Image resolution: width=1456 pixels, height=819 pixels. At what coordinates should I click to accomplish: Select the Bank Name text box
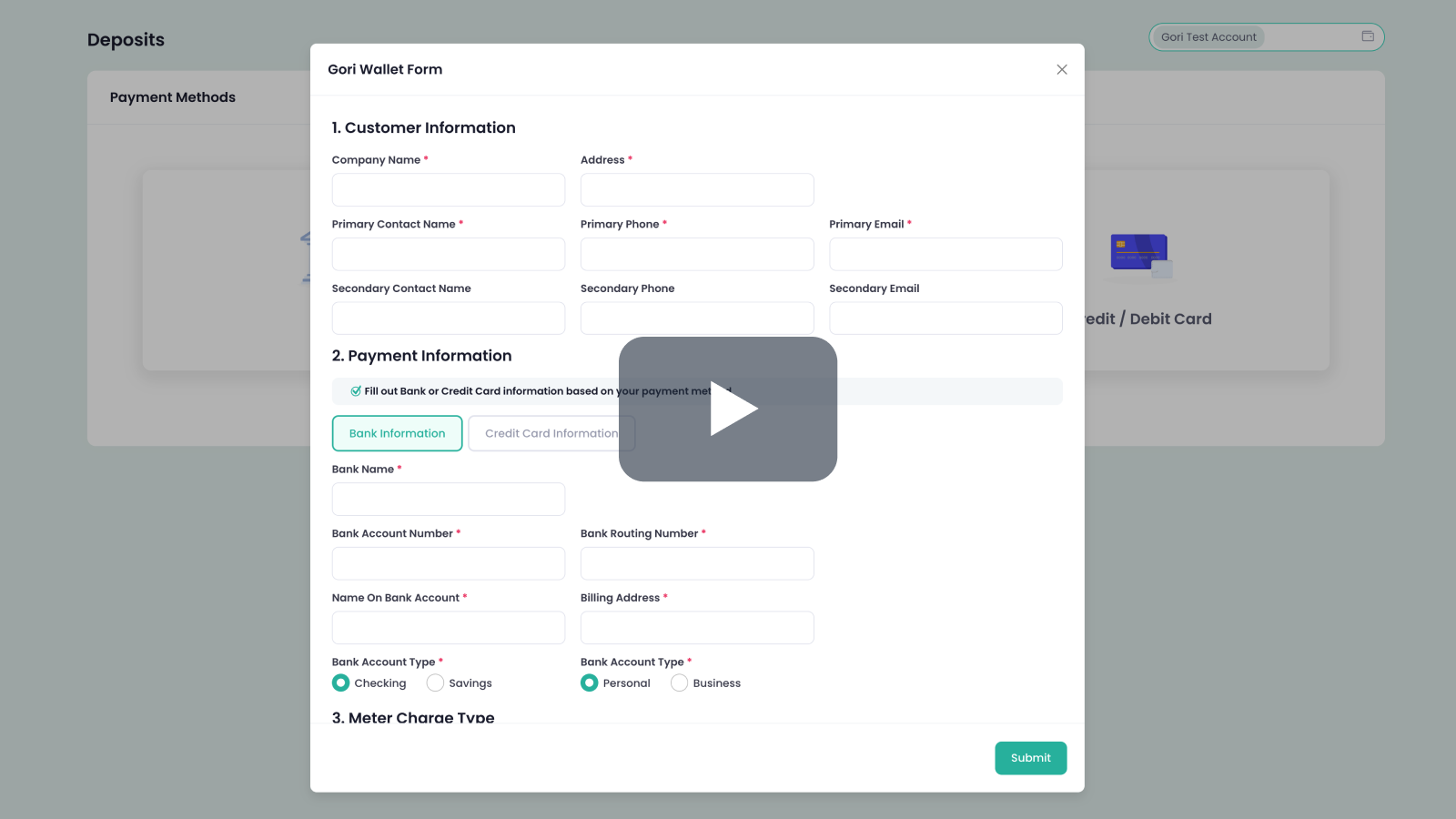[448, 500]
